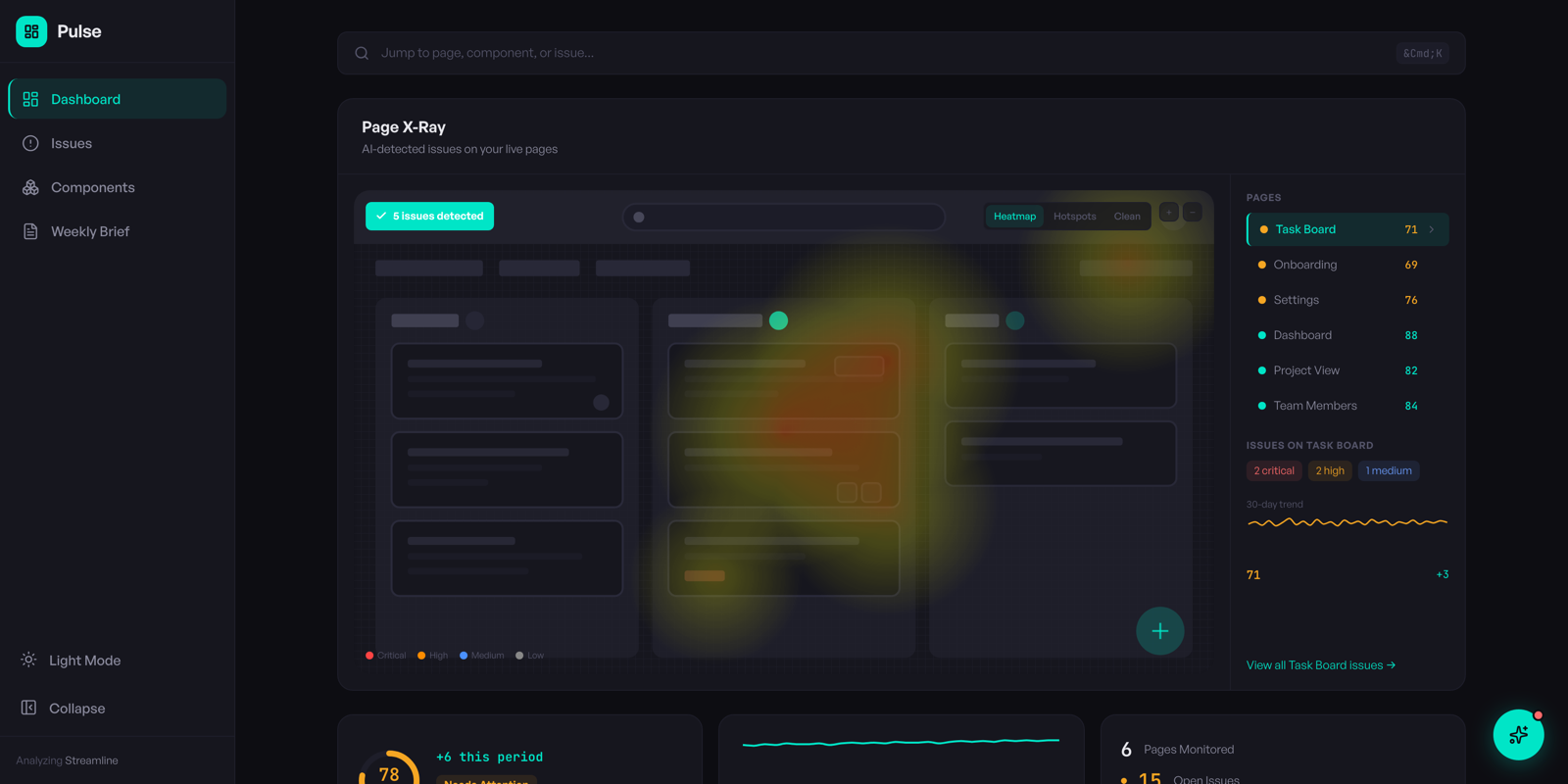1568x784 pixels.
Task: Click the Dashboard grid icon in sidebar
Action: point(30,99)
